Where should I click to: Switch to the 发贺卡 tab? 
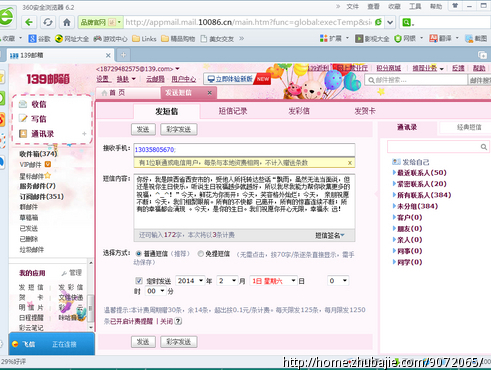click(365, 111)
